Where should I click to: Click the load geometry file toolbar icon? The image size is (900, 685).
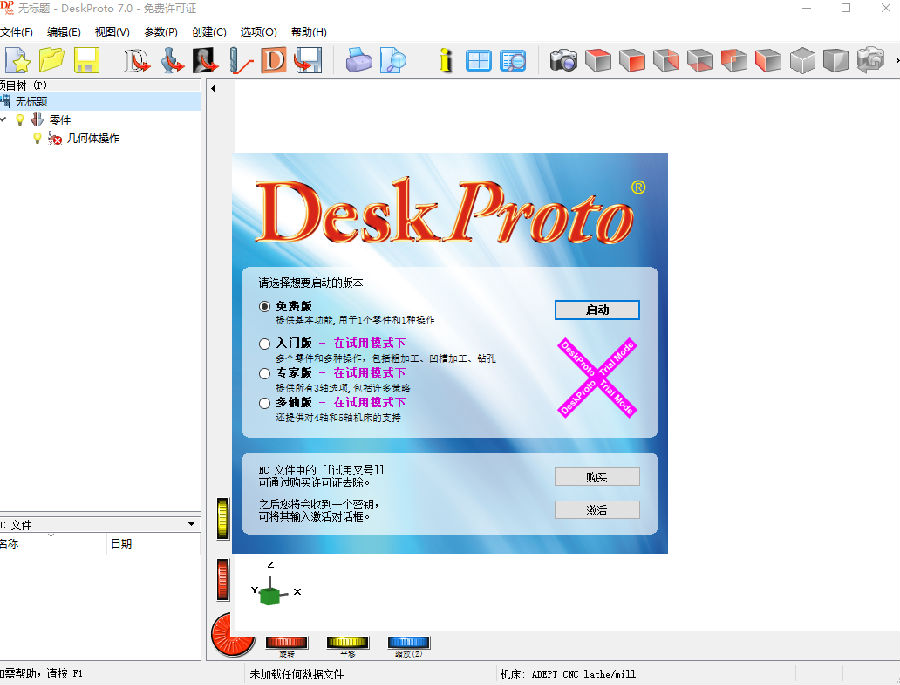tap(137, 60)
